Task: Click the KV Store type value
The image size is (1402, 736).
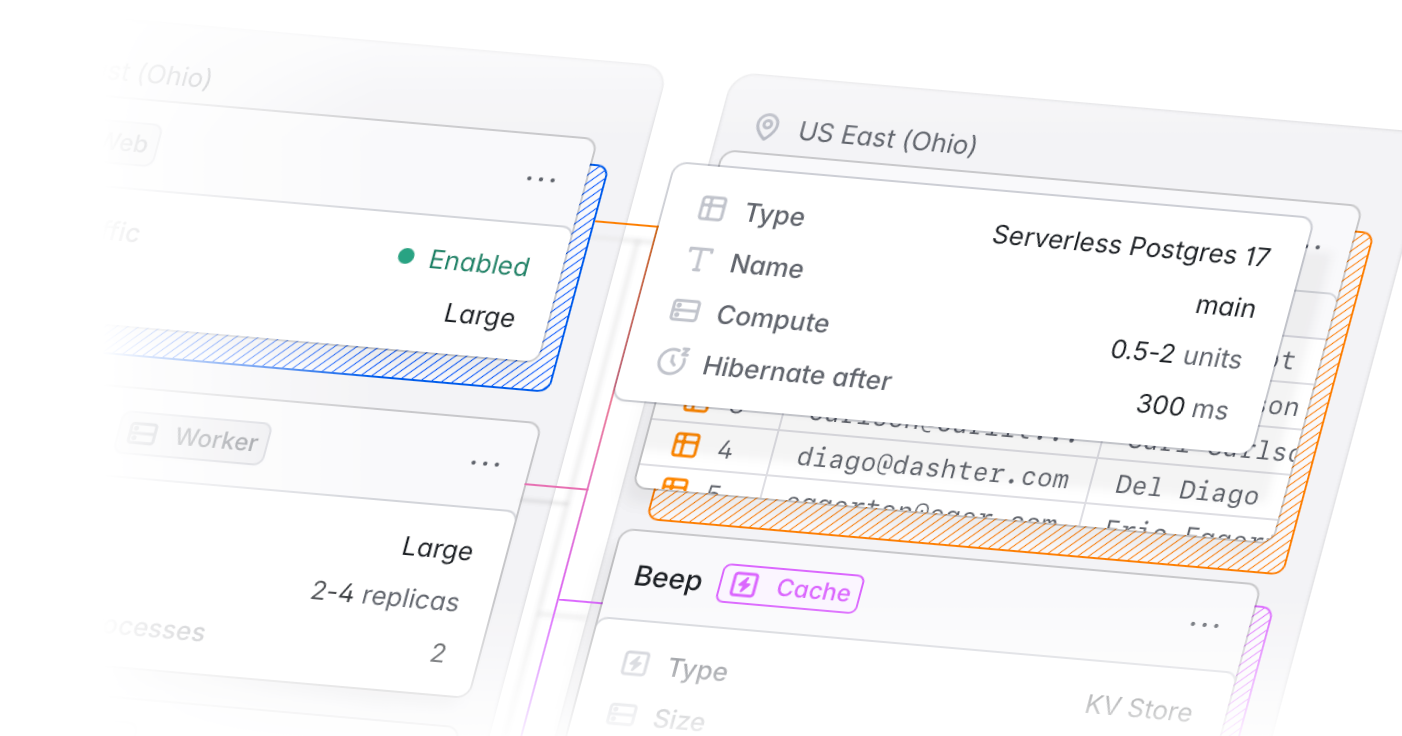Action: [x=1138, y=707]
